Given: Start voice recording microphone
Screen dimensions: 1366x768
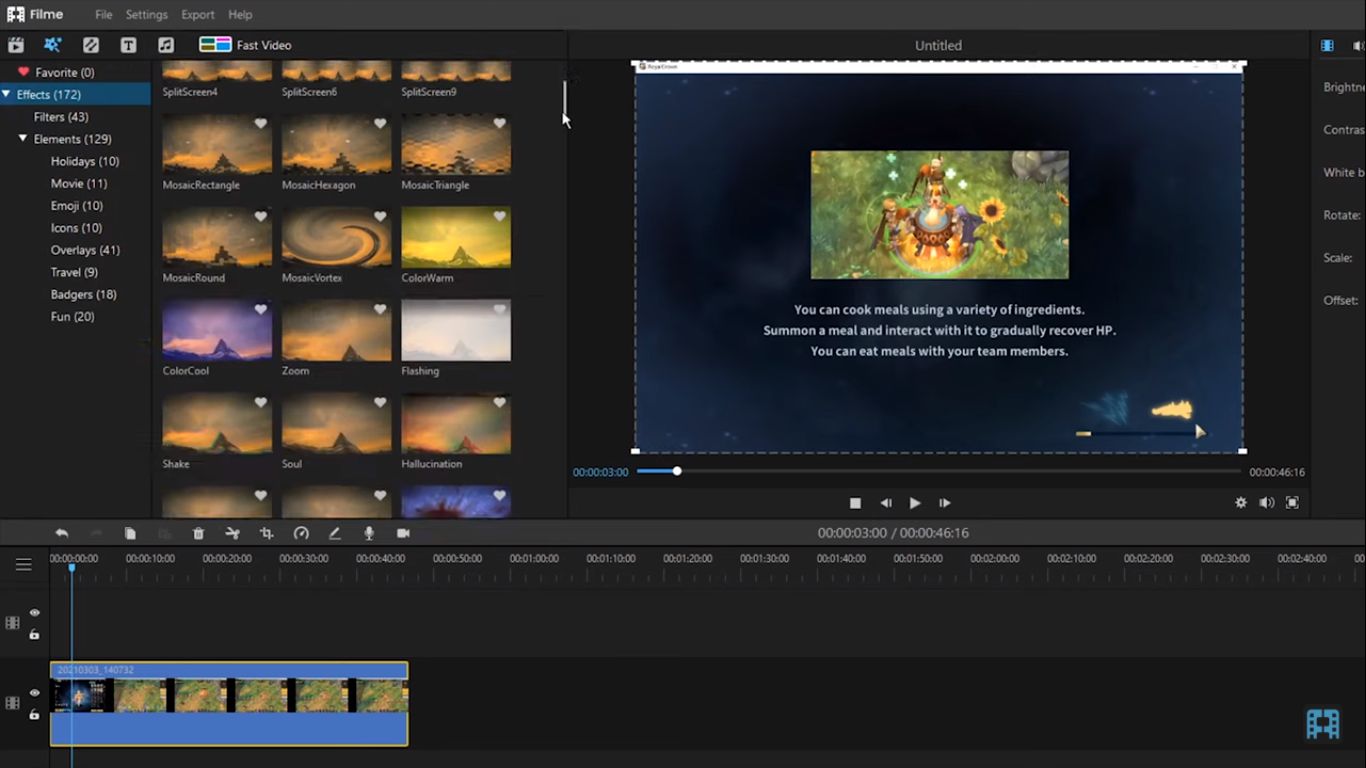Looking at the screenshot, I should pos(369,534).
